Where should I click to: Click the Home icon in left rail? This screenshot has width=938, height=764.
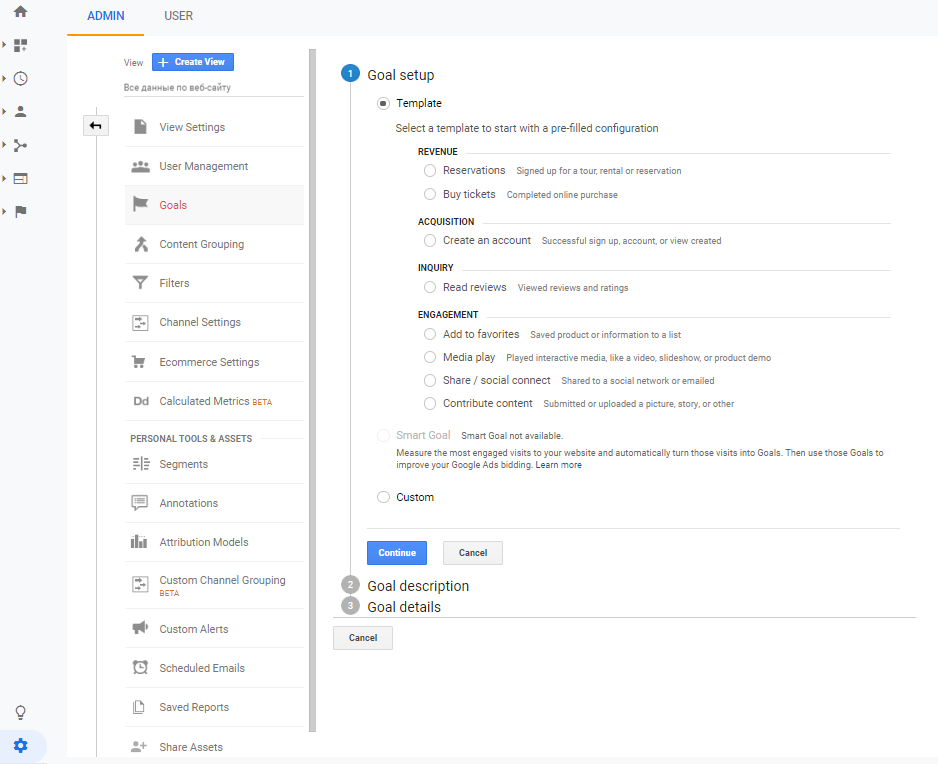click(20, 12)
